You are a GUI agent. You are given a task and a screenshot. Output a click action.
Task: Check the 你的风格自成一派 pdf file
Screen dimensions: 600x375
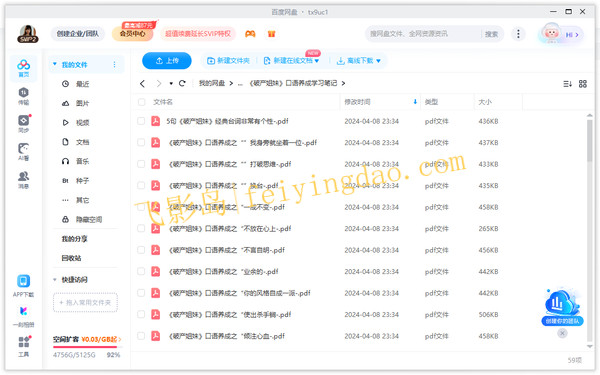141,293
